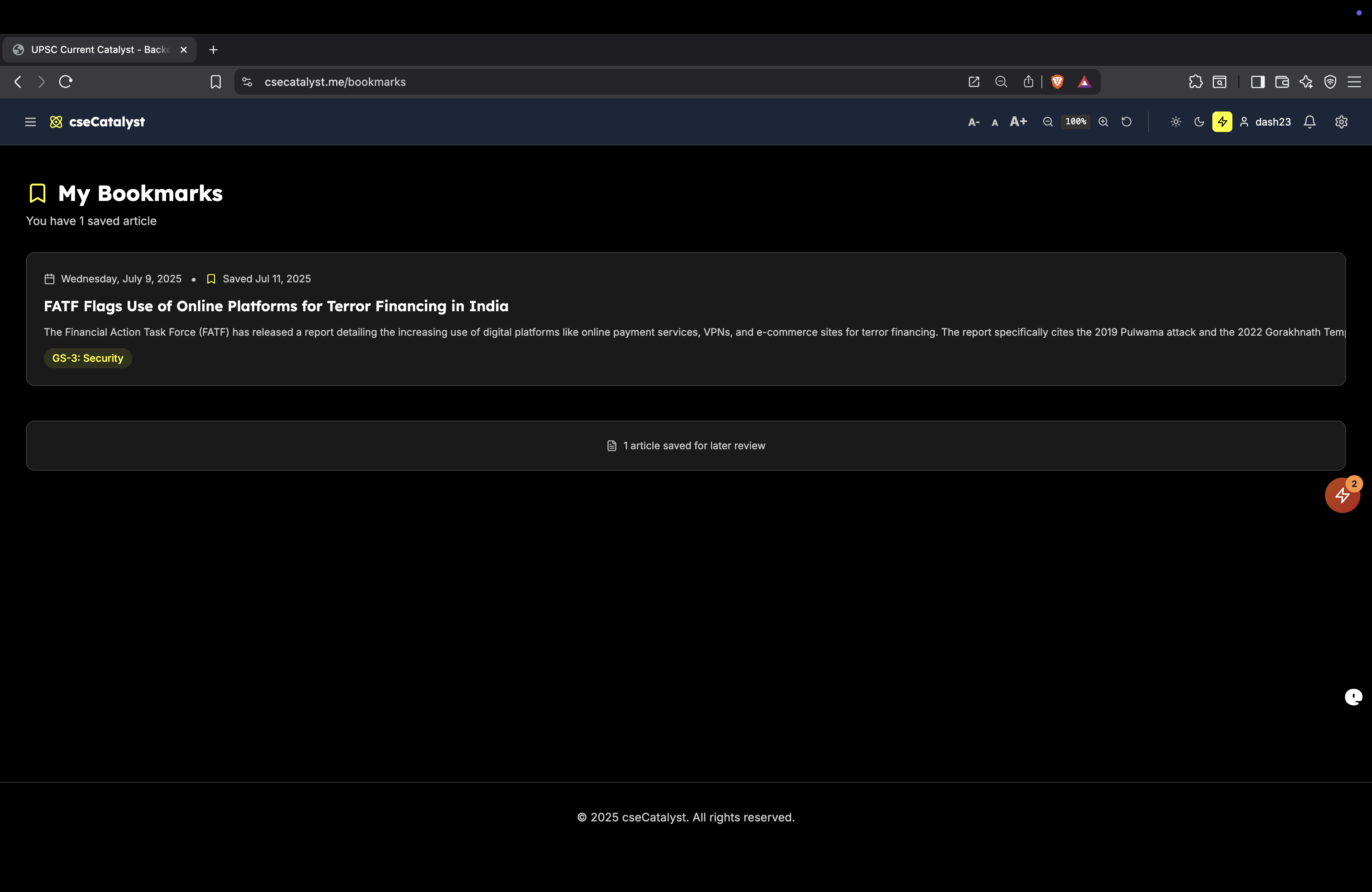Click the GS-3: Security tag
The height and width of the screenshot is (892, 1372).
pyautogui.click(x=87, y=358)
